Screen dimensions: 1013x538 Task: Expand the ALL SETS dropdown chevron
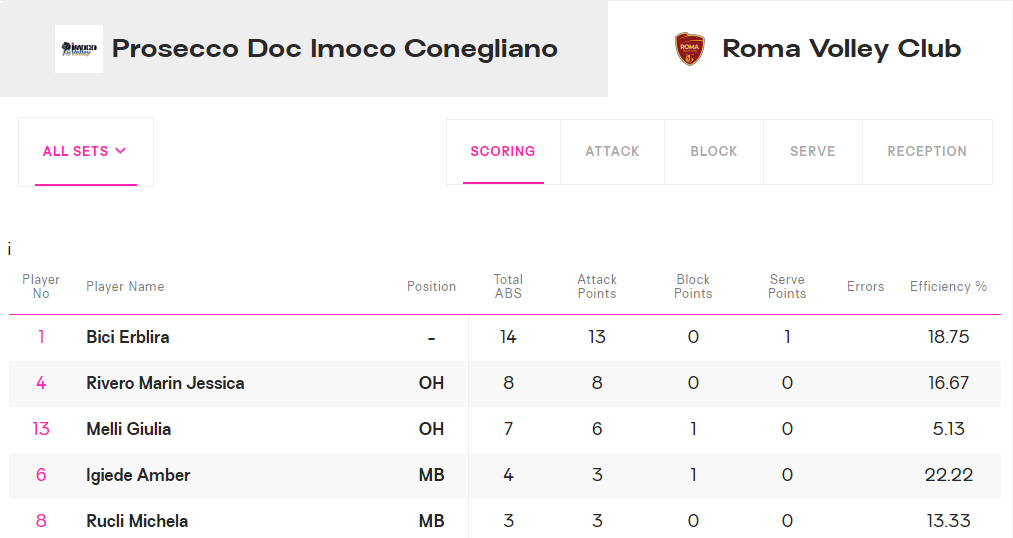[120, 150]
